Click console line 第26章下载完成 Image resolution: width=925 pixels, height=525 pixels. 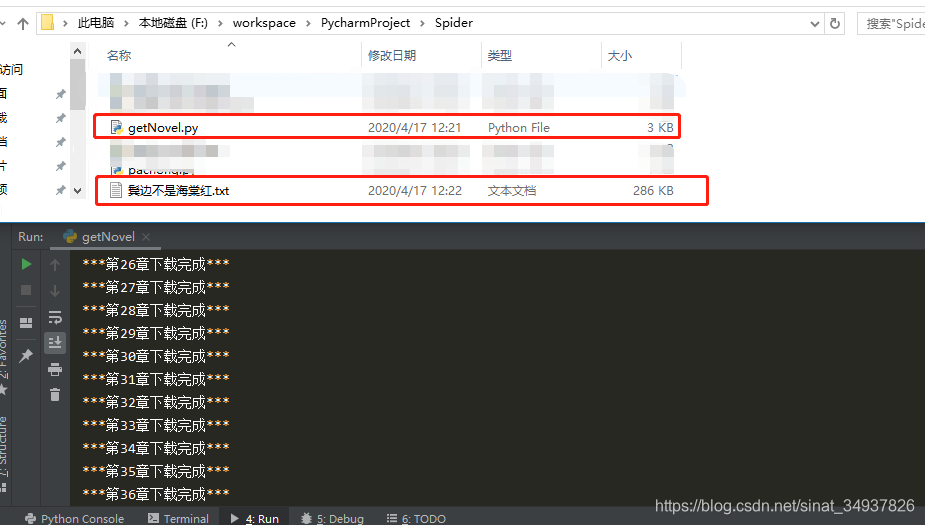pyautogui.click(x=156, y=264)
